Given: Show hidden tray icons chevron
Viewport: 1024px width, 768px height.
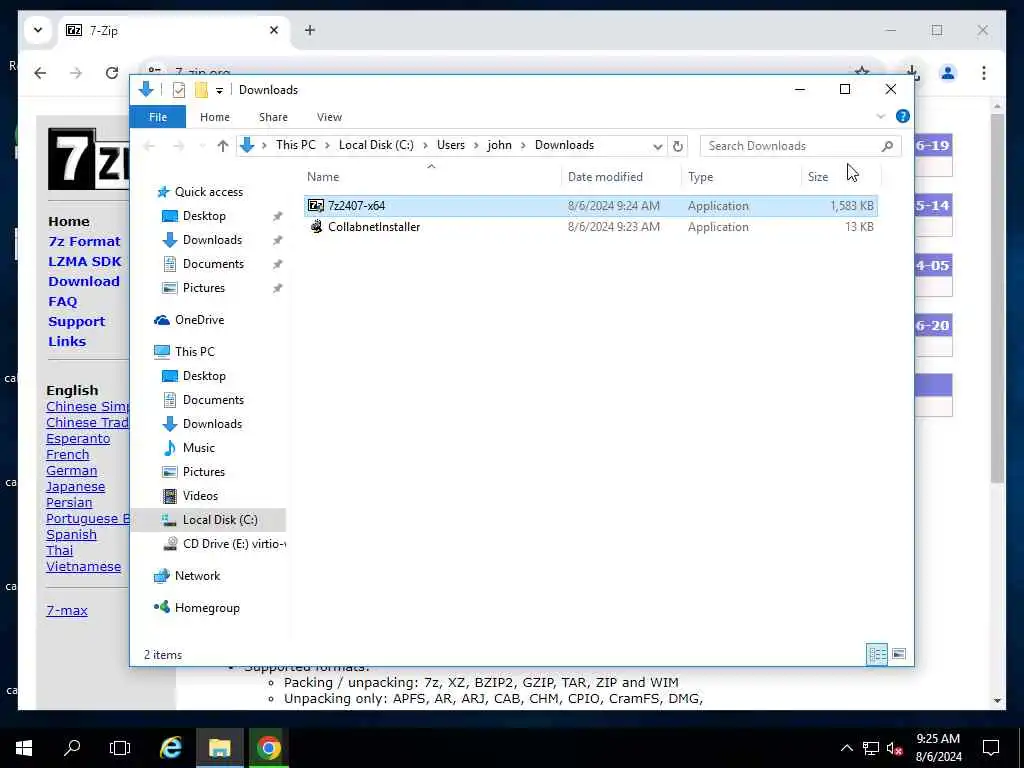Looking at the screenshot, I should point(846,748).
